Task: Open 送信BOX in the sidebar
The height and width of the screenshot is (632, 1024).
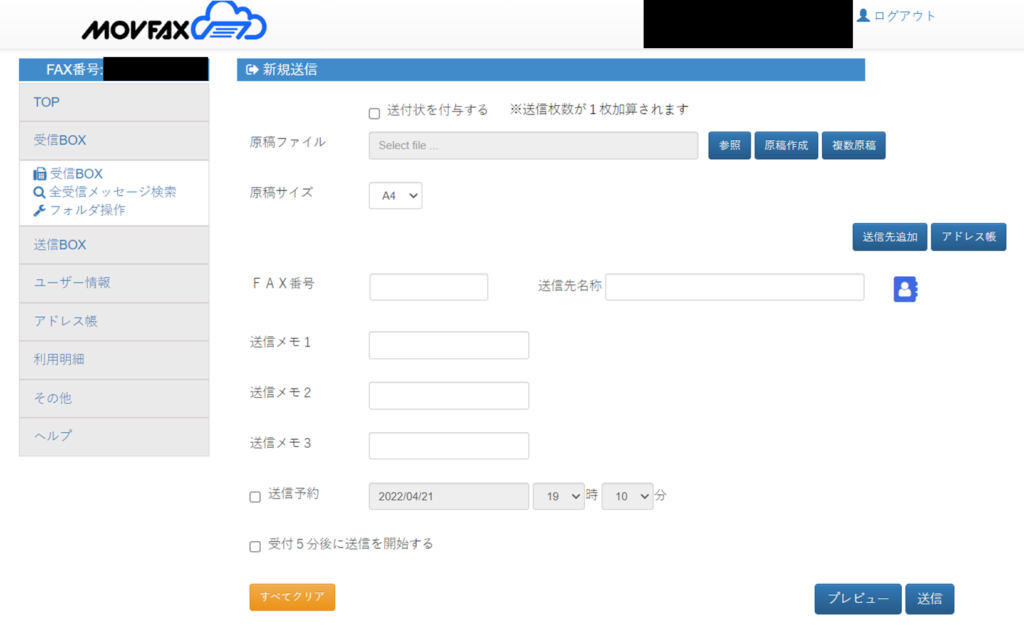Action: click(114, 245)
